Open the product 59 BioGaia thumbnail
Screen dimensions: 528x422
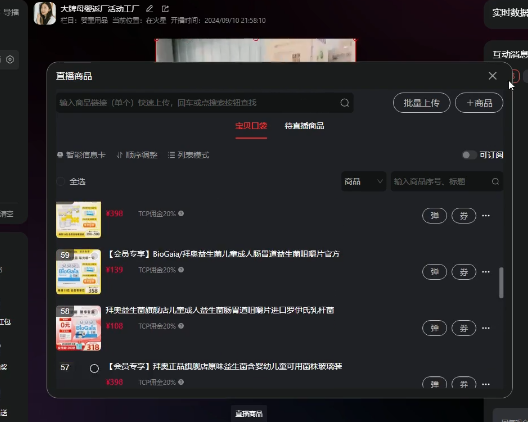point(78,272)
